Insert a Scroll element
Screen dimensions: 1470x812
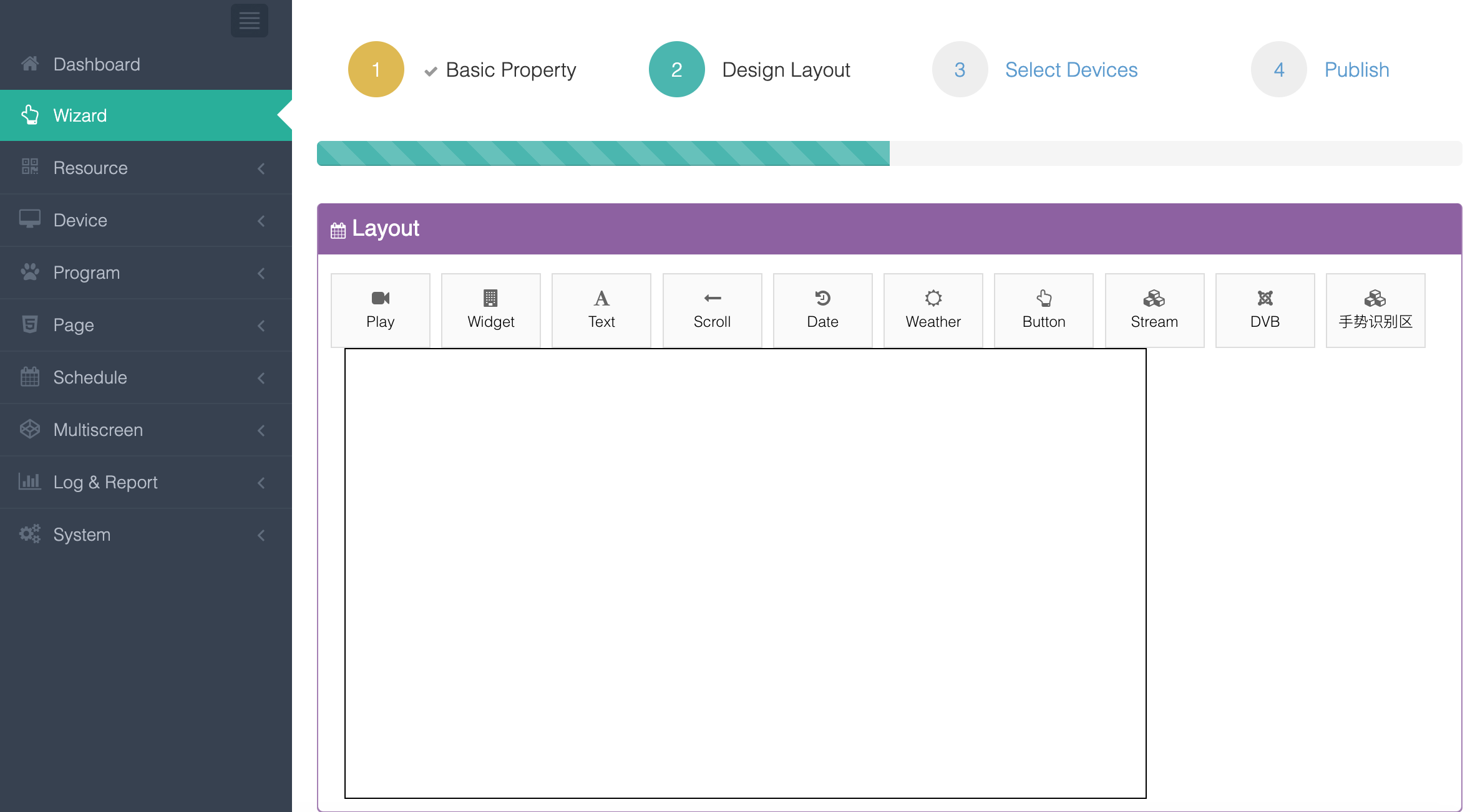coord(712,309)
